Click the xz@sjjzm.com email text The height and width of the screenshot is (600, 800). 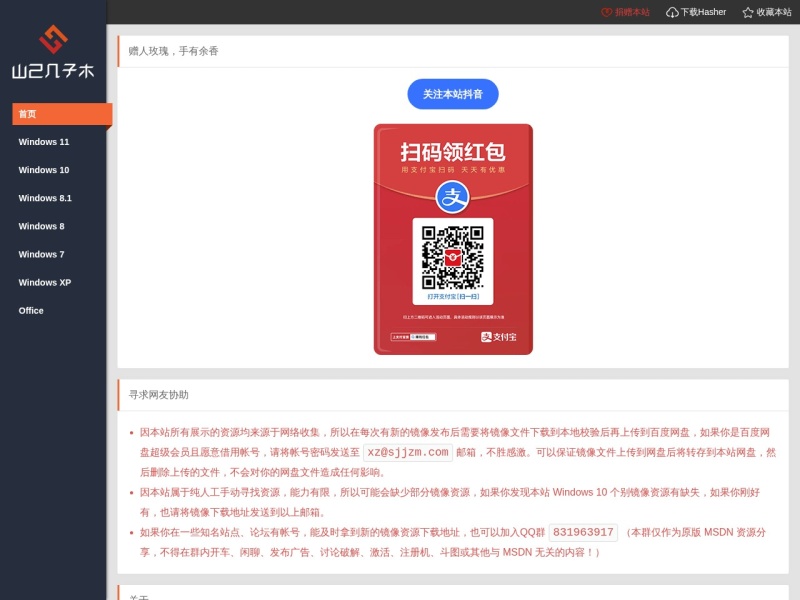(408, 453)
